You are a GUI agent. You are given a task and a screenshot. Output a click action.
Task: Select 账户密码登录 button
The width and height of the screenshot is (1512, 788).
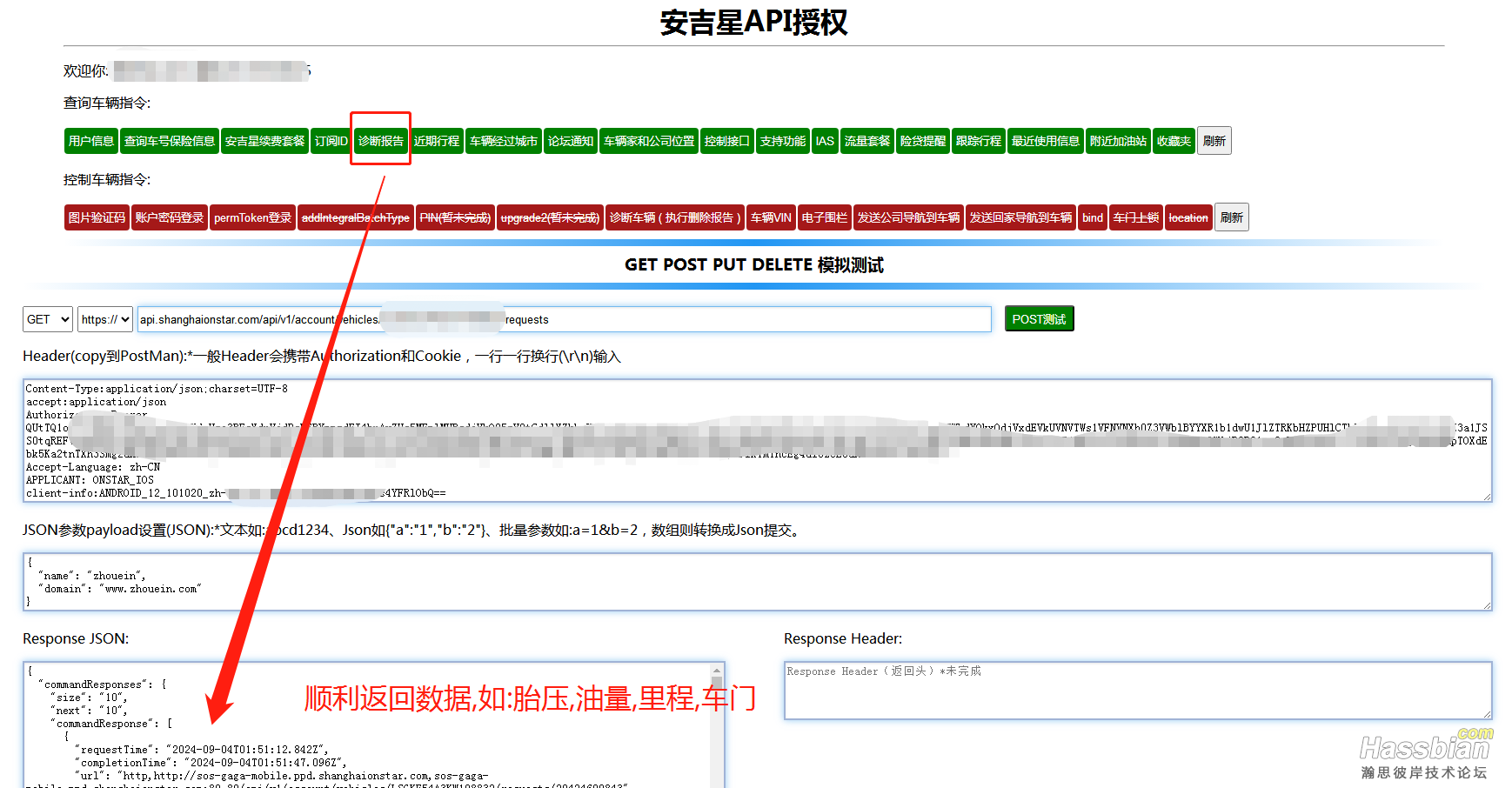pos(170,217)
